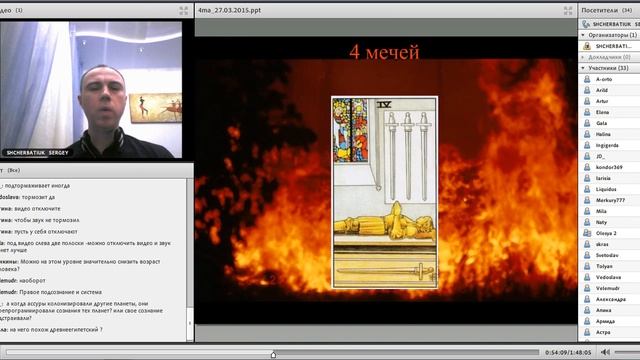This screenshot has width=640, height=360.
Task: Click chat message 'на него похож древнеегипетский ?'
Action: 56,329
